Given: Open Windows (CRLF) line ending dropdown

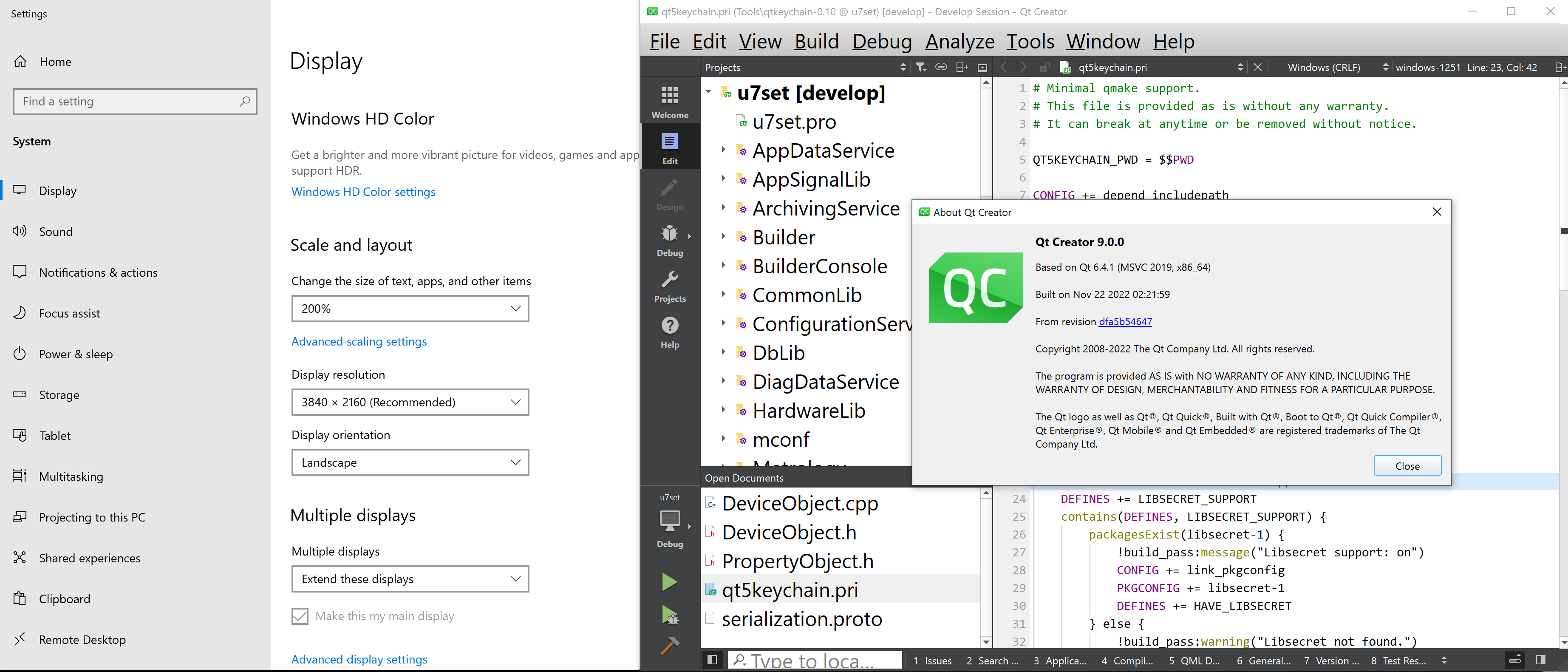Looking at the screenshot, I should click(1338, 67).
